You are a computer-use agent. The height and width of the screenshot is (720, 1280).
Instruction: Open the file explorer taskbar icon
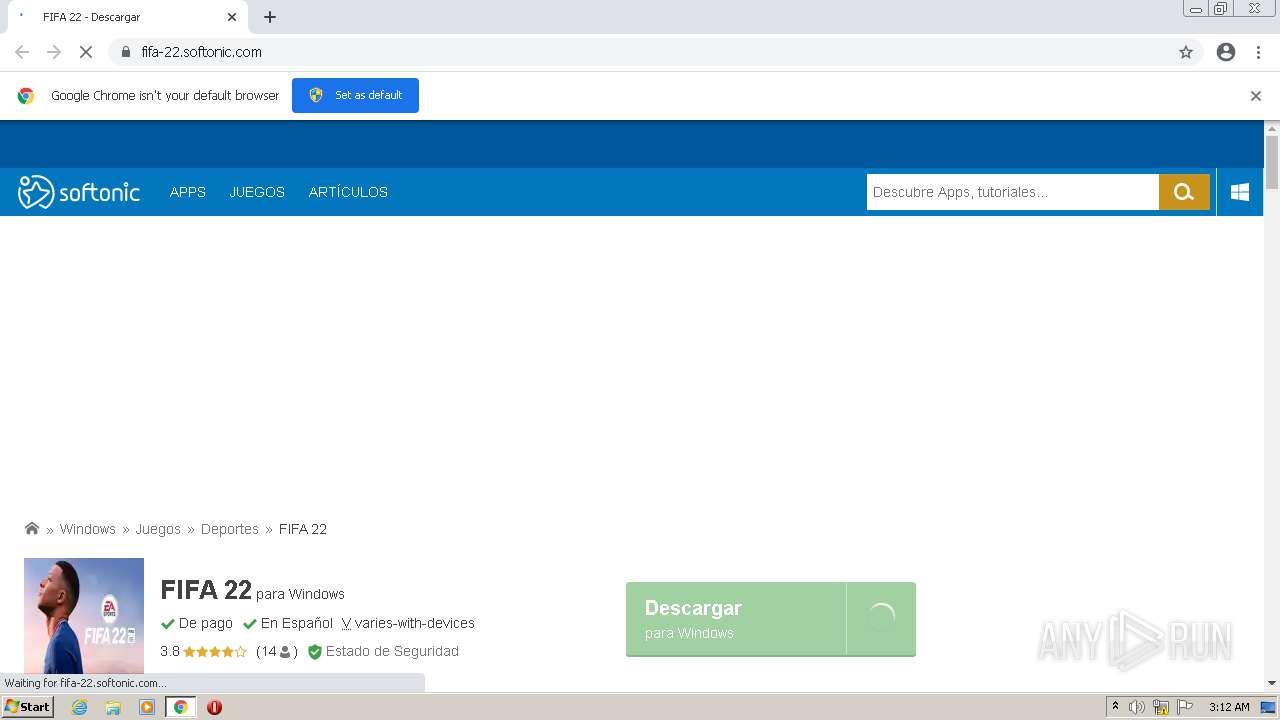tap(113, 707)
